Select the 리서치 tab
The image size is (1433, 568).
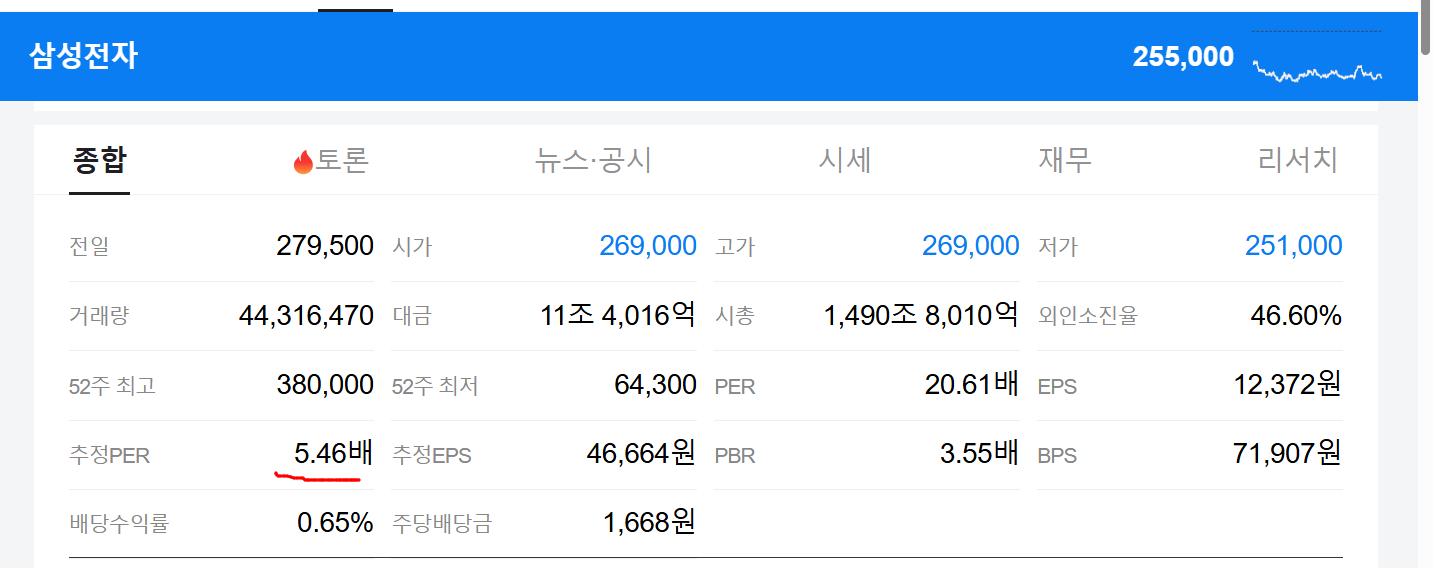pos(1298,160)
